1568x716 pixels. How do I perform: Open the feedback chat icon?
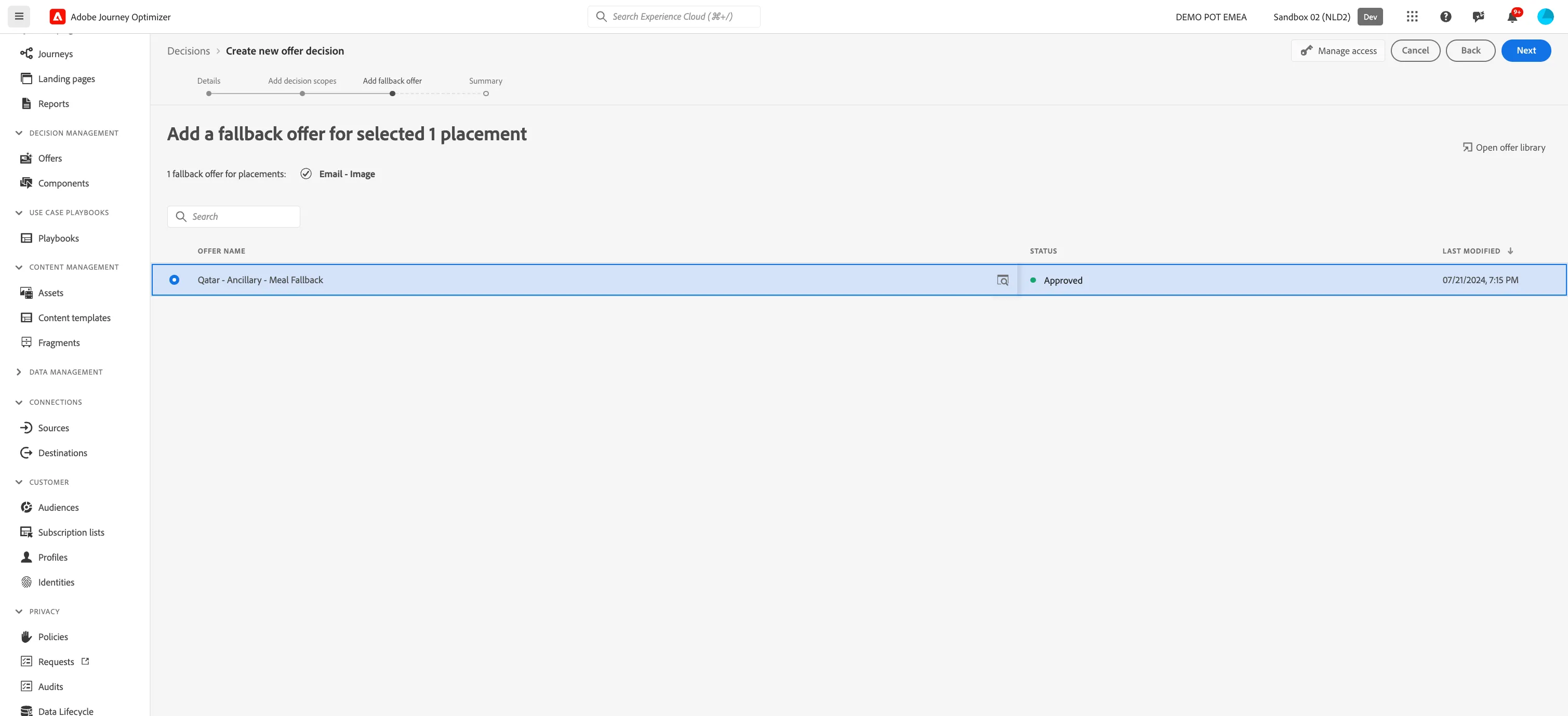tap(1479, 17)
